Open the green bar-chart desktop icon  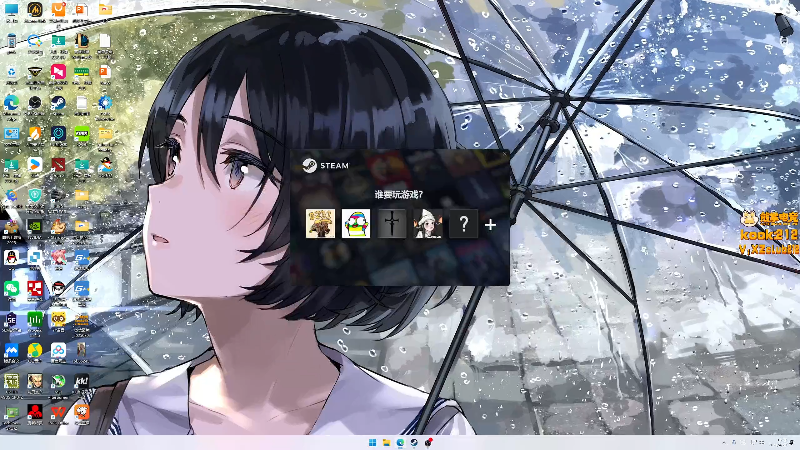[35, 319]
